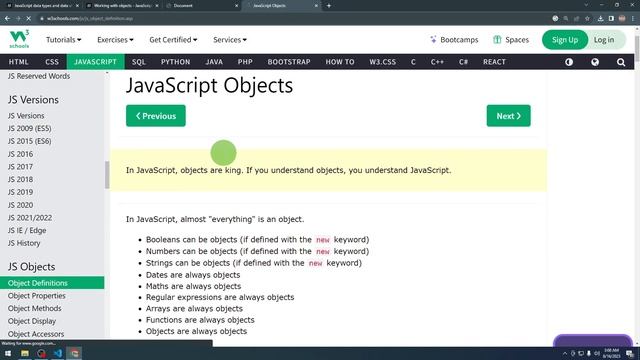Image resolution: width=640 pixels, height=360 pixels.
Task: Expand the Get Certified dropdown
Action: coord(173,40)
